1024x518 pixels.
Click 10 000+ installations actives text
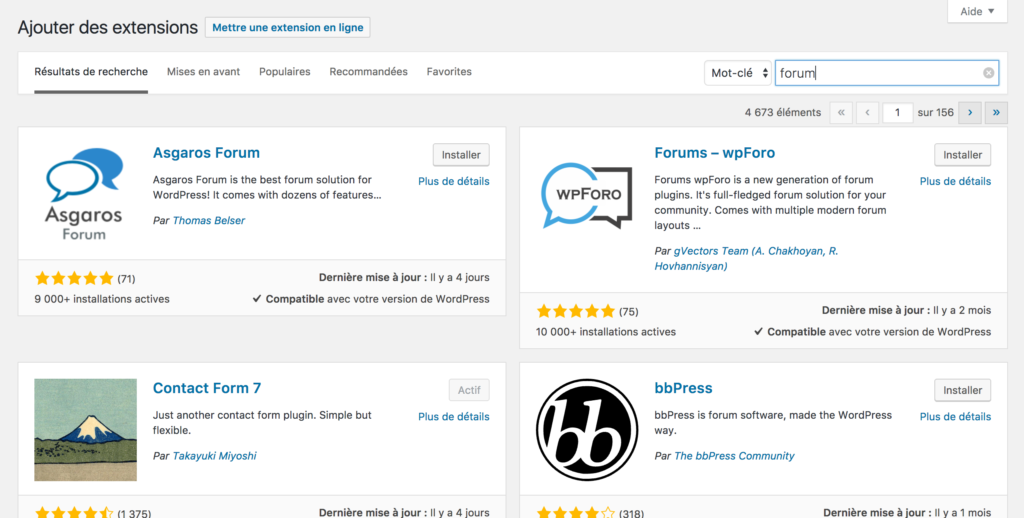point(605,332)
